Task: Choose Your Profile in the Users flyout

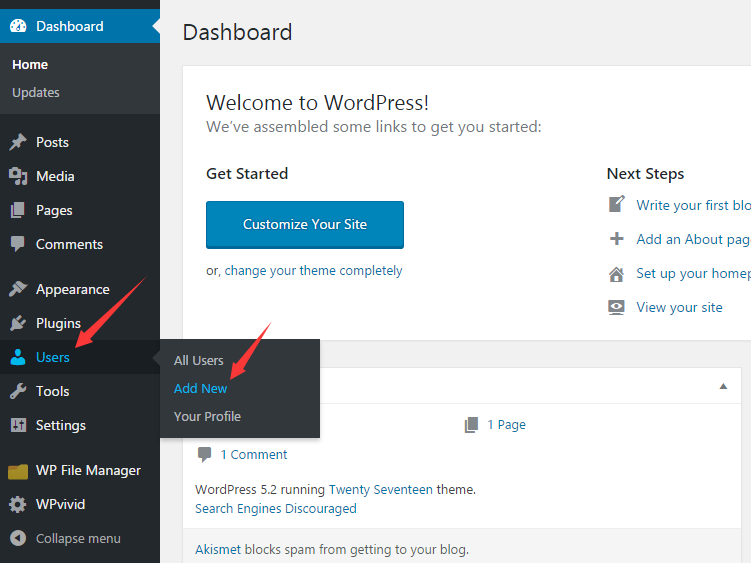Action: point(207,416)
